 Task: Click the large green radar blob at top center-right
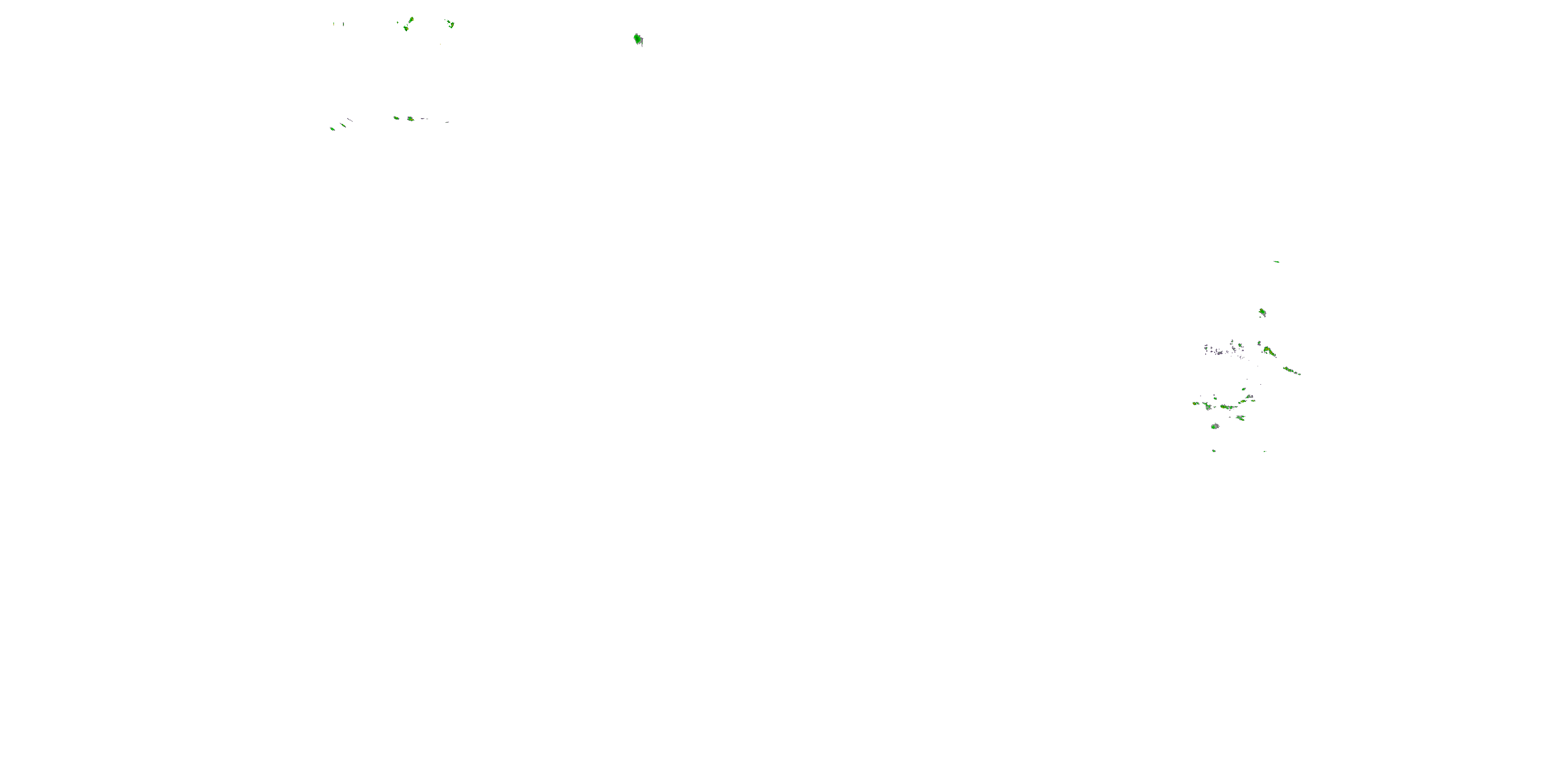click(638, 40)
